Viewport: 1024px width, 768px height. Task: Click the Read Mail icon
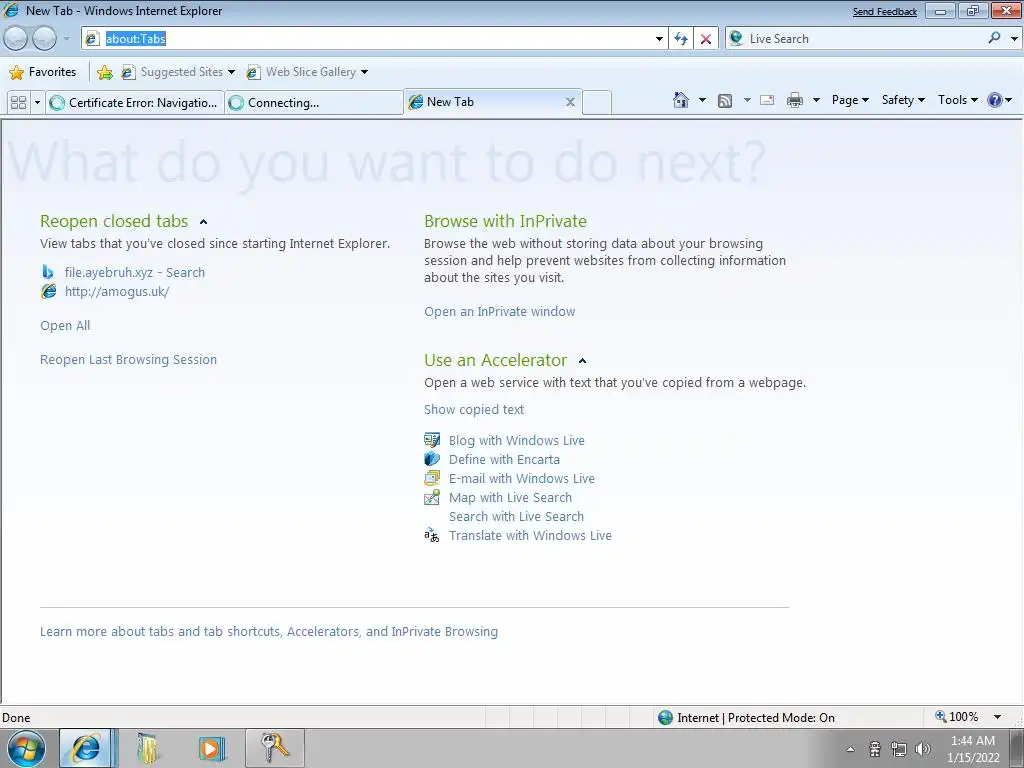(x=767, y=100)
